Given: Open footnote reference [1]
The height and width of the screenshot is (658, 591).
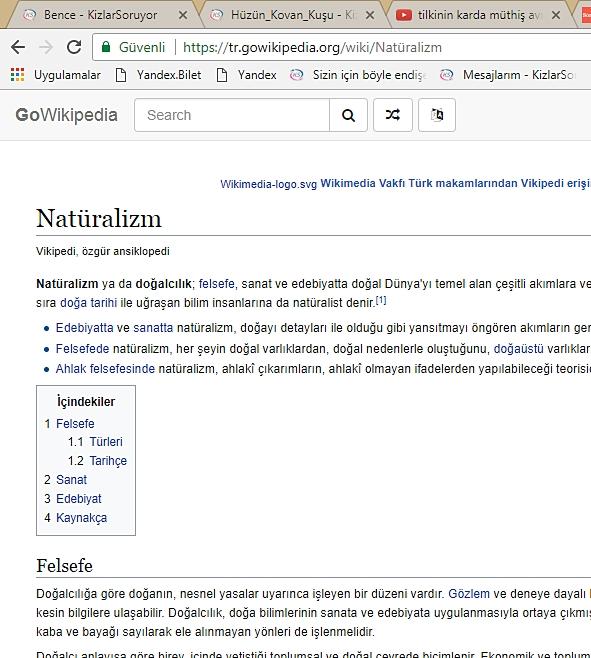Looking at the screenshot, I should [x=381, y=300].
